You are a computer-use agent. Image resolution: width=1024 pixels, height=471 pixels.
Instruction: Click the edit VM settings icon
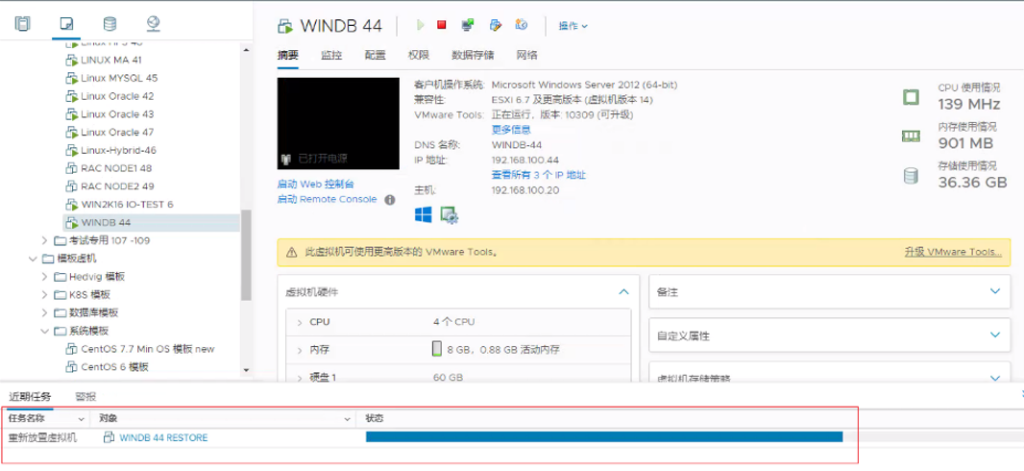[494, 25]
